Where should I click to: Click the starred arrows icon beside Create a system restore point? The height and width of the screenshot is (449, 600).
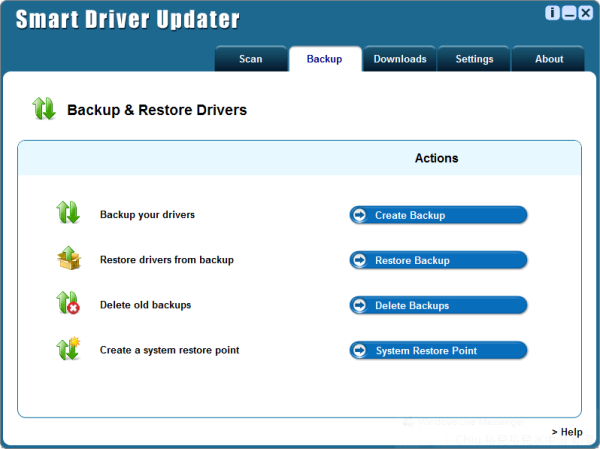coord(68,348)
